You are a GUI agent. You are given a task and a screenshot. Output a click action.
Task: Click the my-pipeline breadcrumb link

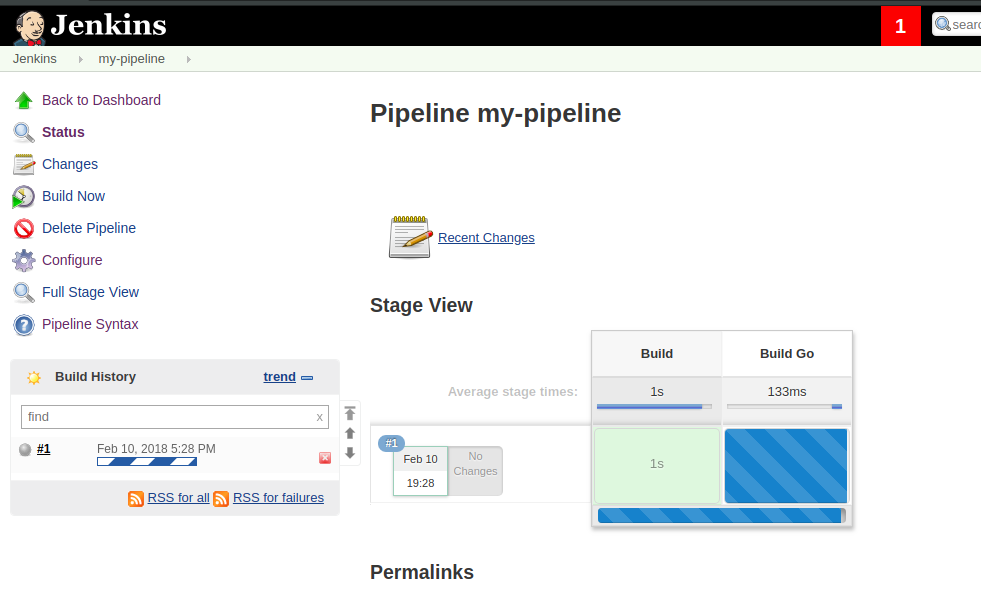coord(131,59)
